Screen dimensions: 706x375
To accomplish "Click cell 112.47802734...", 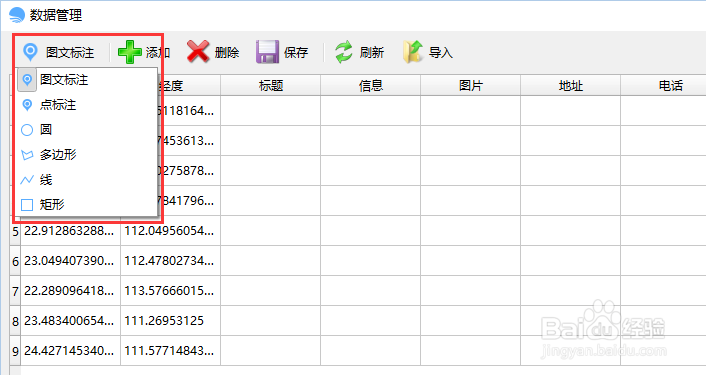I will point(170,261).
